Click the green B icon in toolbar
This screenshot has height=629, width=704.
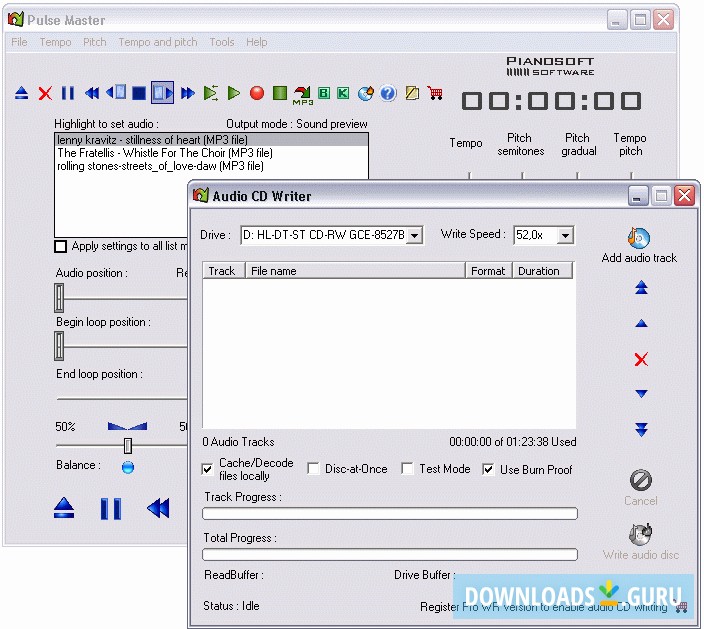point(324,93)
